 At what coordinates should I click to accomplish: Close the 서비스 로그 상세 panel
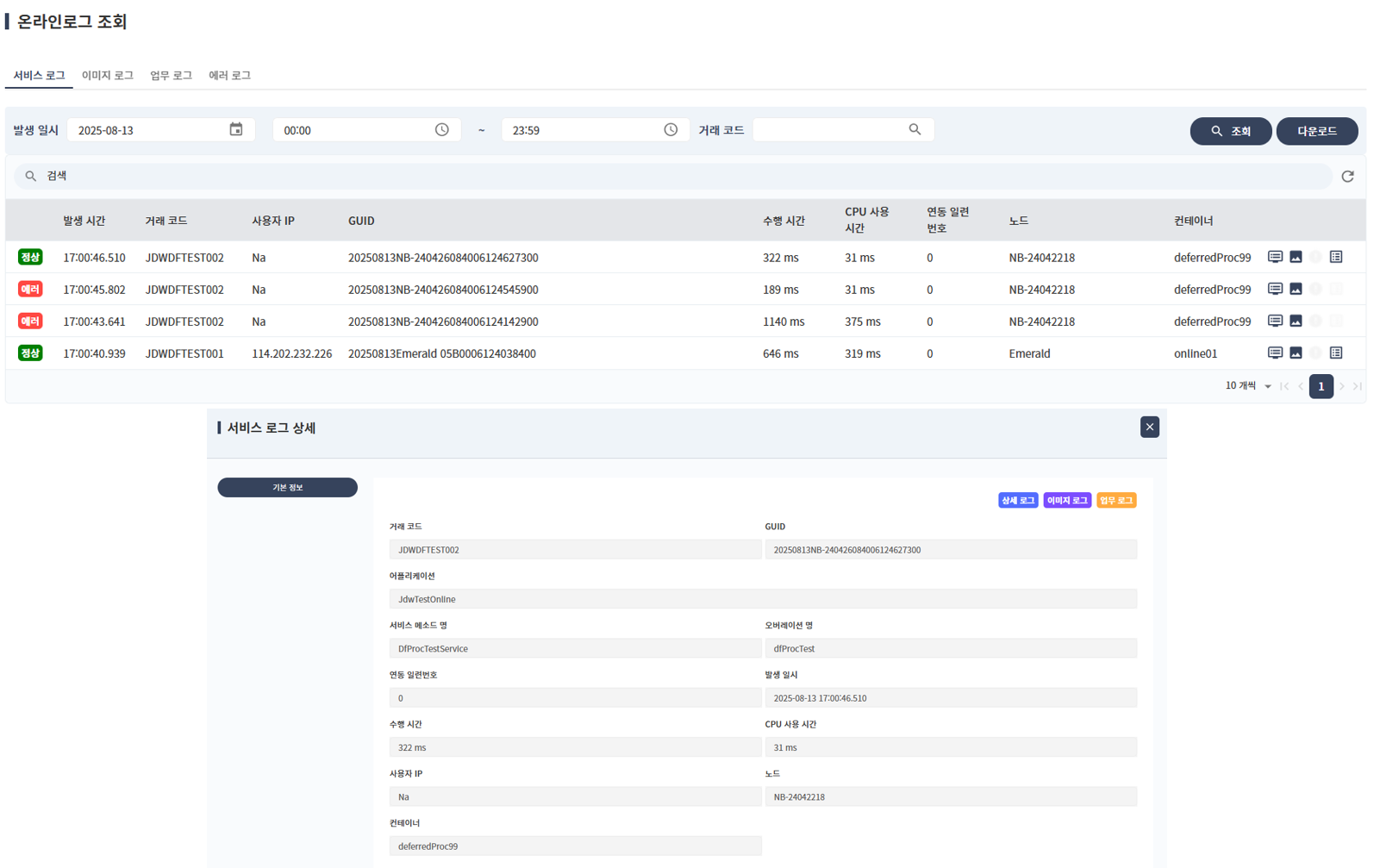click(x=1149, y=427)
